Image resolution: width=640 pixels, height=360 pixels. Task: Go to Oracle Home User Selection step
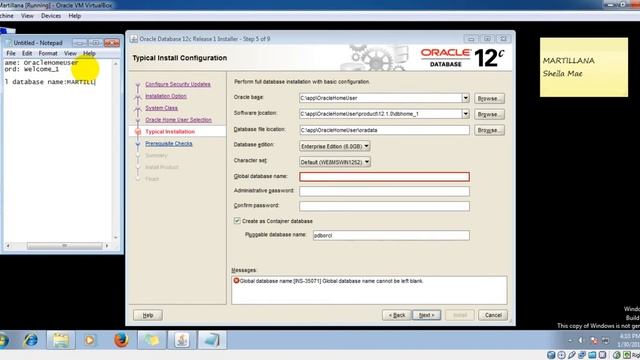click(178, 120)
